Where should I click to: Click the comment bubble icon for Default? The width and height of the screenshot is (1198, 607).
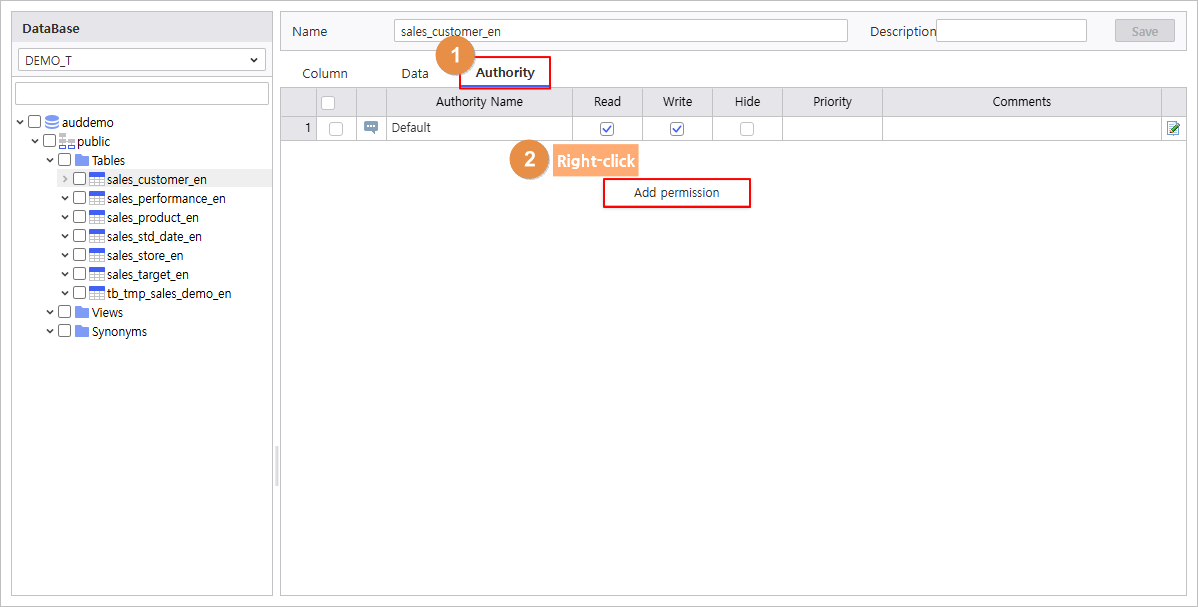pos(371,128)
